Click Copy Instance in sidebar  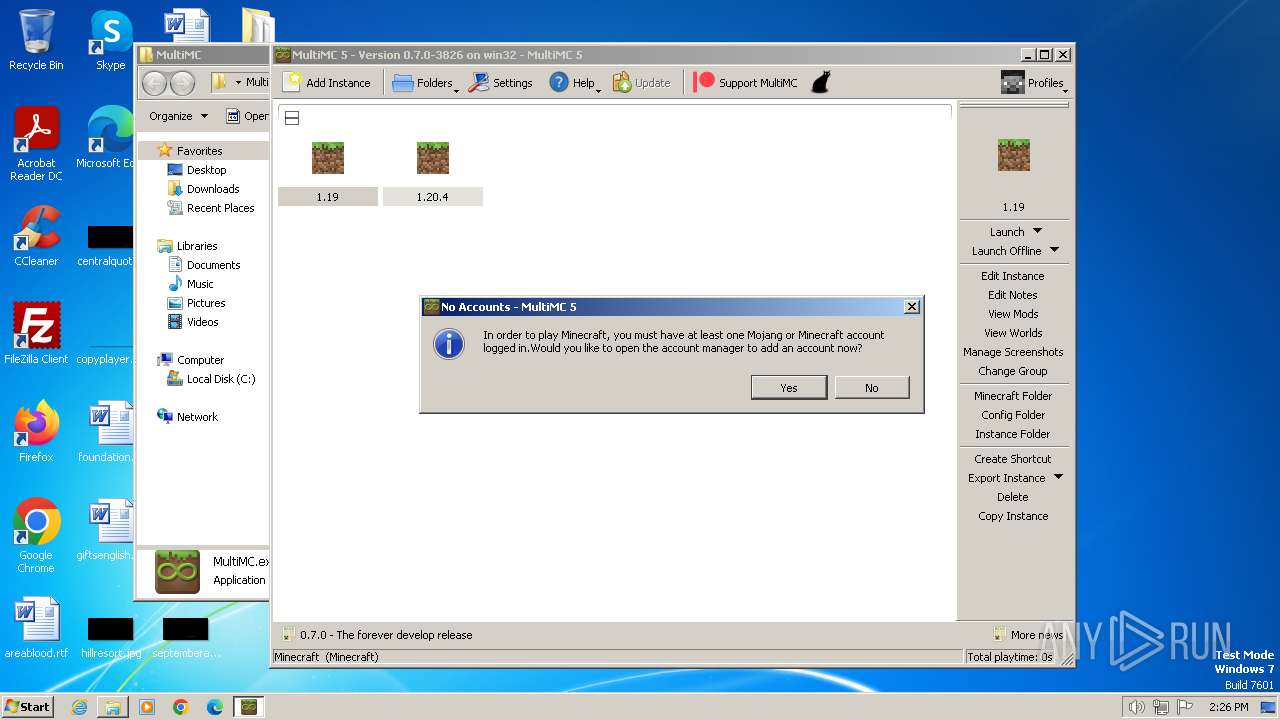tap(1012, 516)
